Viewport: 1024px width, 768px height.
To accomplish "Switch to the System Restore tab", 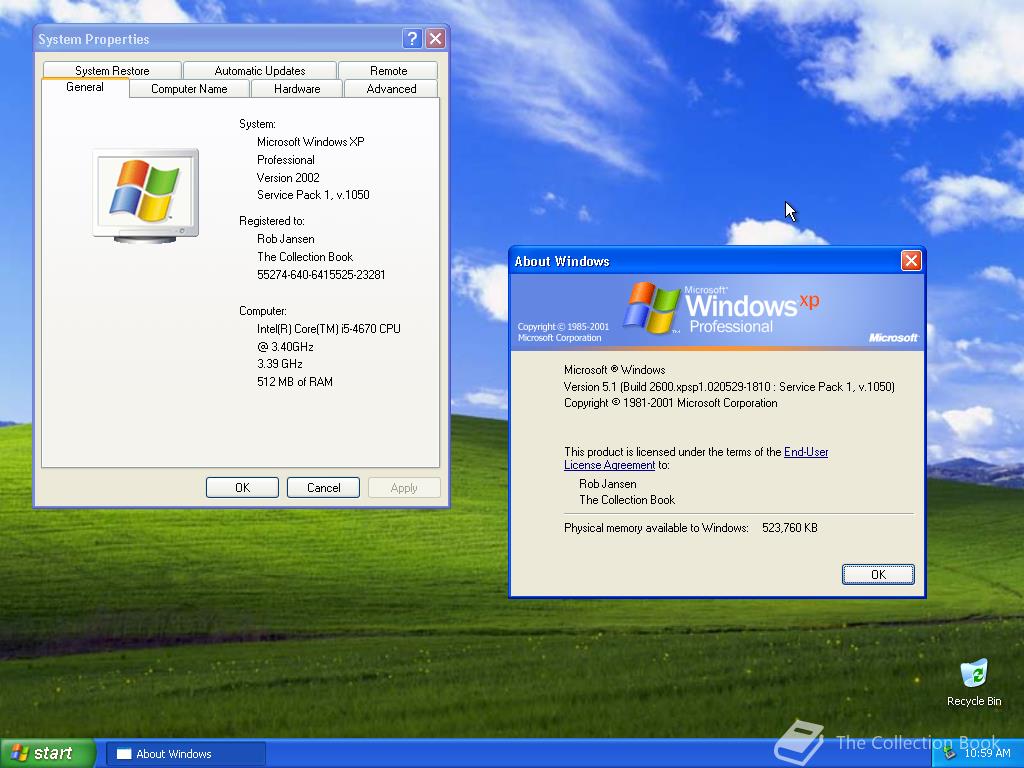I will 112,71.
